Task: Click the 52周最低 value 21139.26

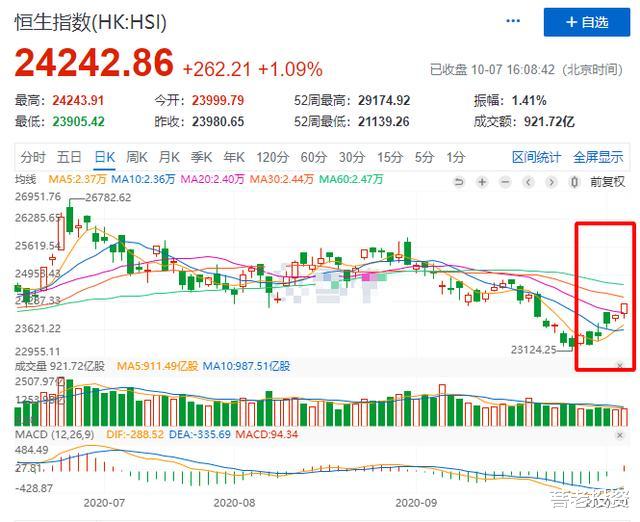Action: click(x=384, y=122)
